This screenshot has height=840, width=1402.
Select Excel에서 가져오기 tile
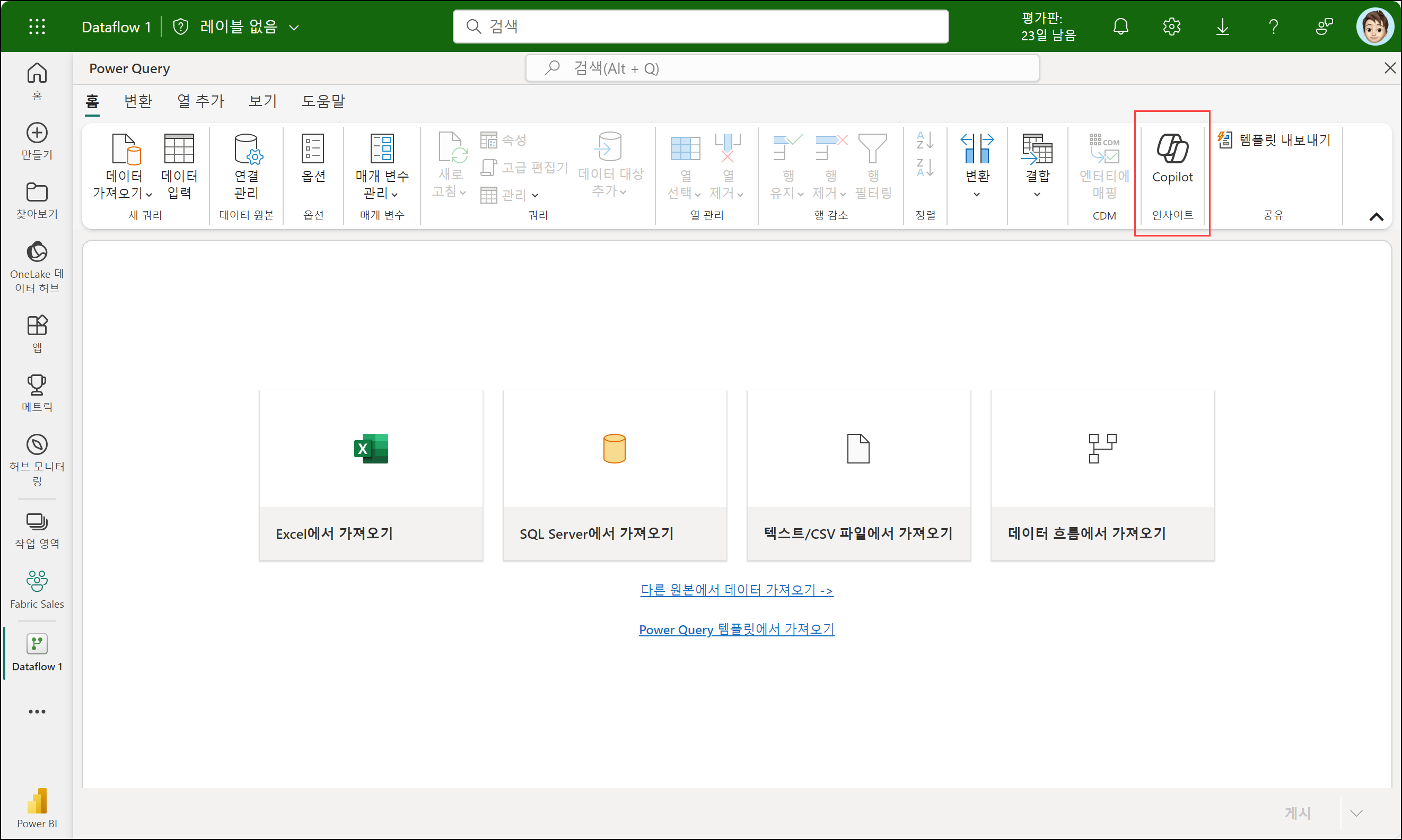tap(371, 475)
